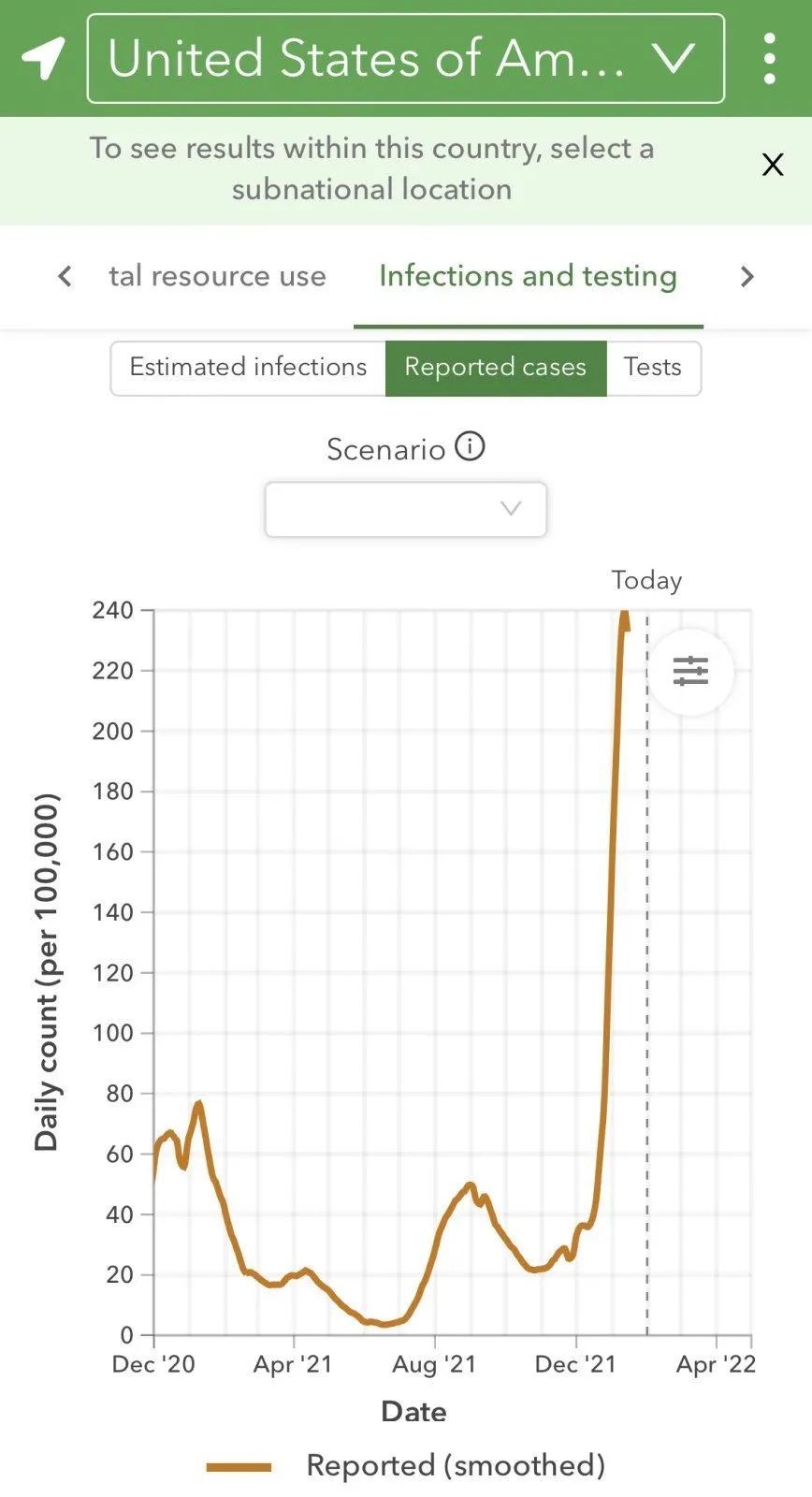Dismiss the subnational location banner
The width and height of the screenshot is (812, 1497).
(x=773, y=166)
